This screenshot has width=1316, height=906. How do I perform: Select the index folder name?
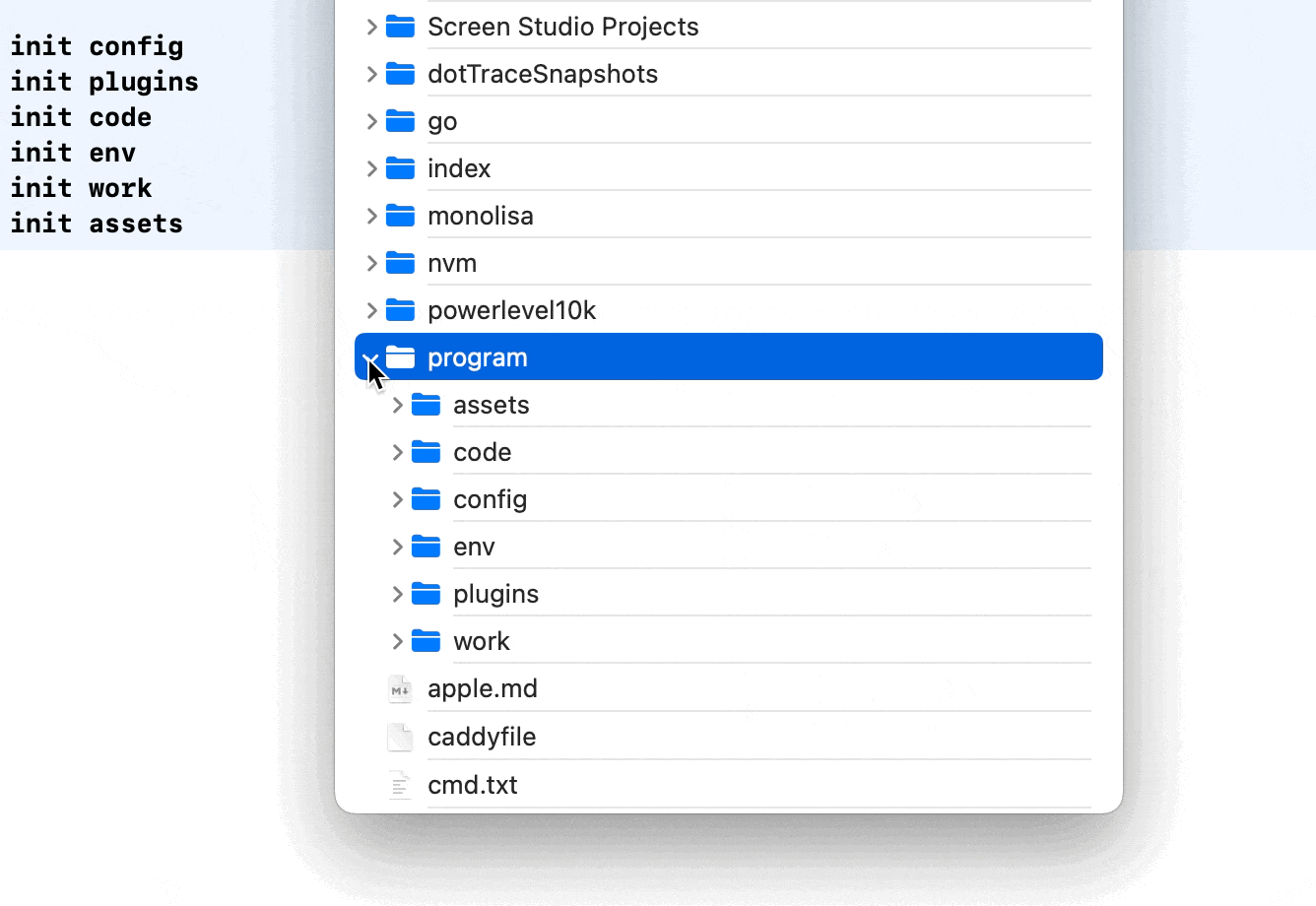(459, 168)
